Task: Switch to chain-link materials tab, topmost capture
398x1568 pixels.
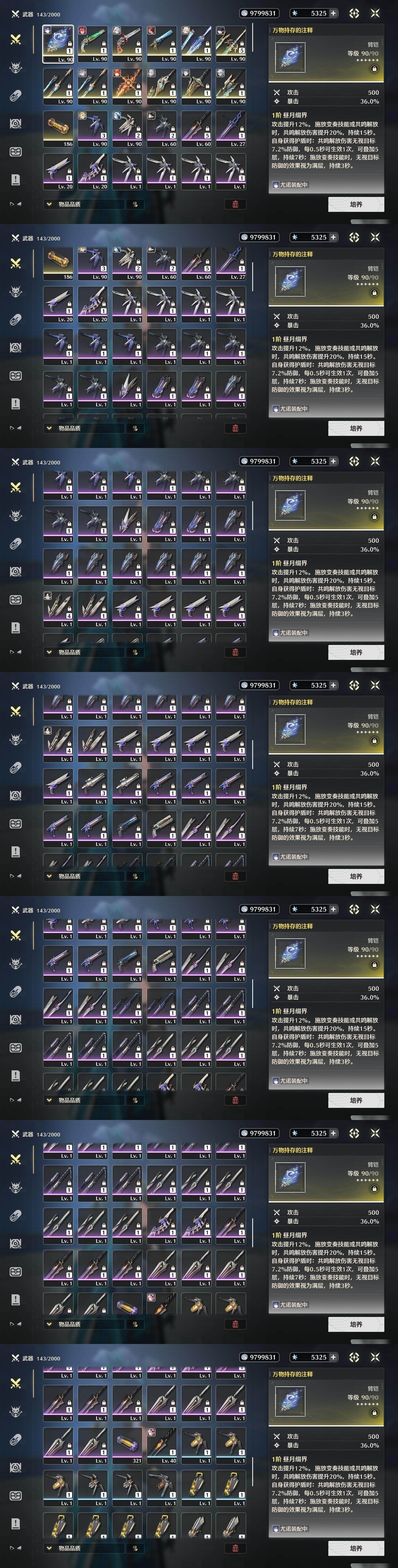Action: [16, 96]
